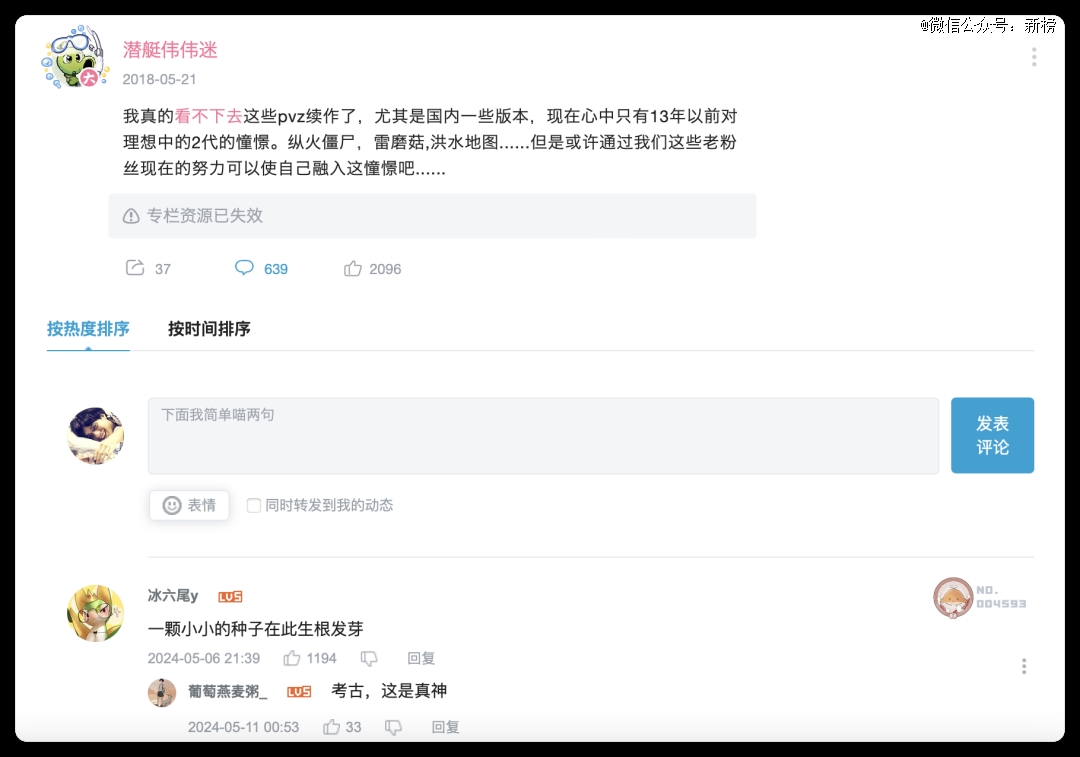This screenshot has width=1080, height=757.
Task: Open the 表情 emoji picker
Action: (x=189, y=505)
